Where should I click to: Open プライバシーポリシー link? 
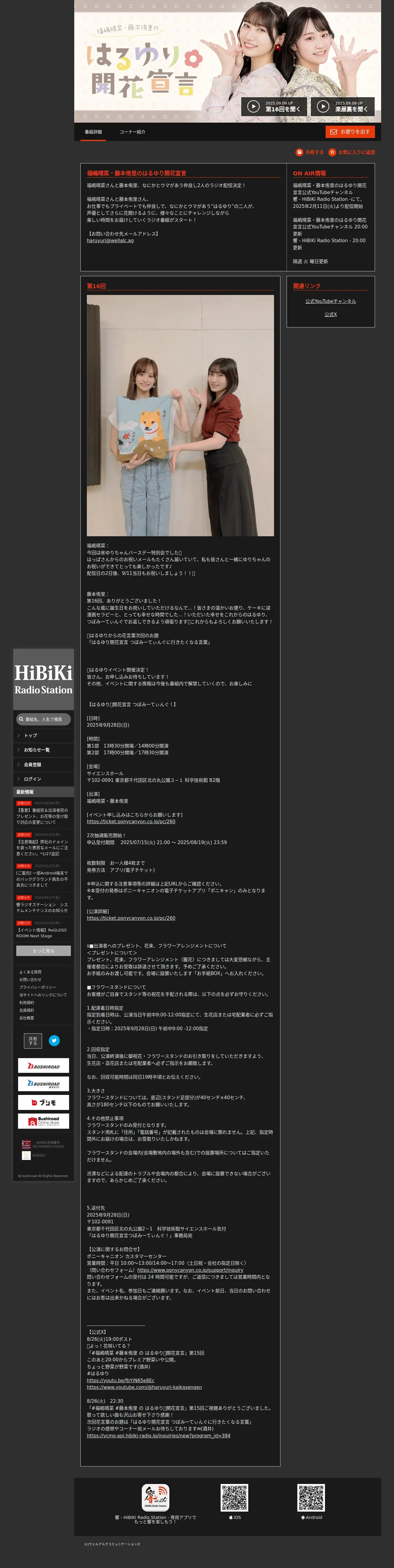[x=38, y=987]
